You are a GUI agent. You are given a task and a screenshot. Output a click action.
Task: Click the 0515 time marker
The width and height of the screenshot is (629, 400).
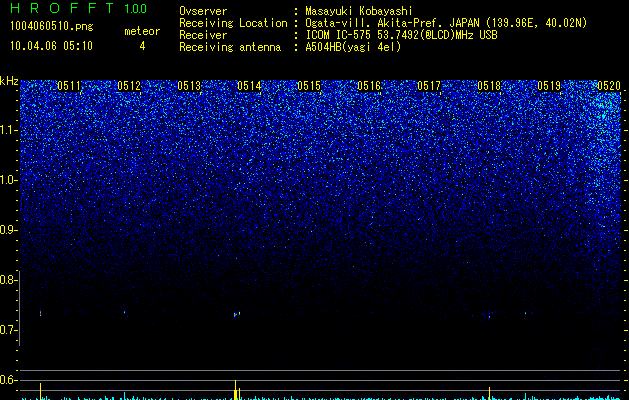(x=309, y=86)
